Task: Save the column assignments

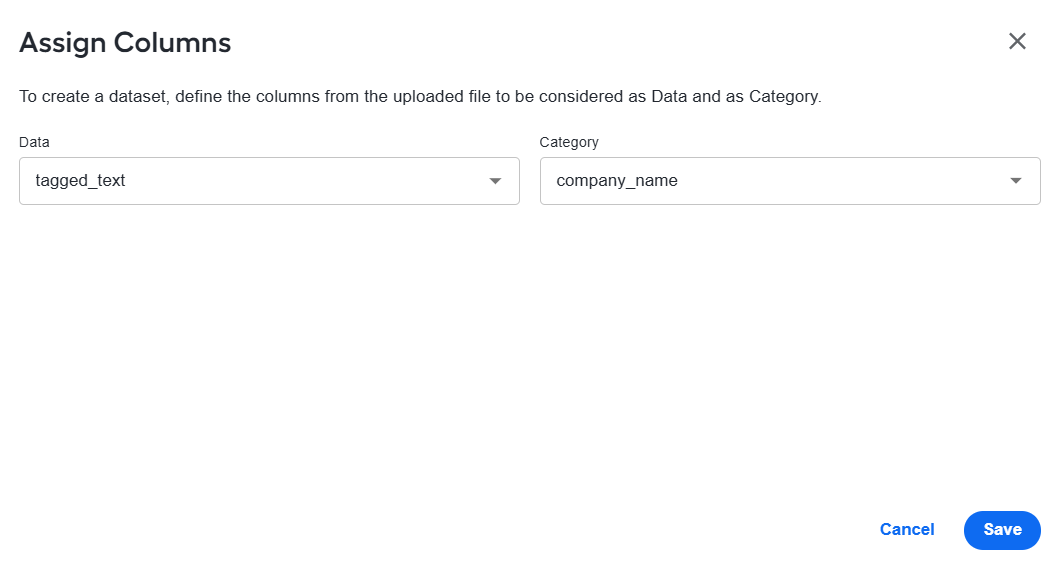Action: [x=1002, y=529]
